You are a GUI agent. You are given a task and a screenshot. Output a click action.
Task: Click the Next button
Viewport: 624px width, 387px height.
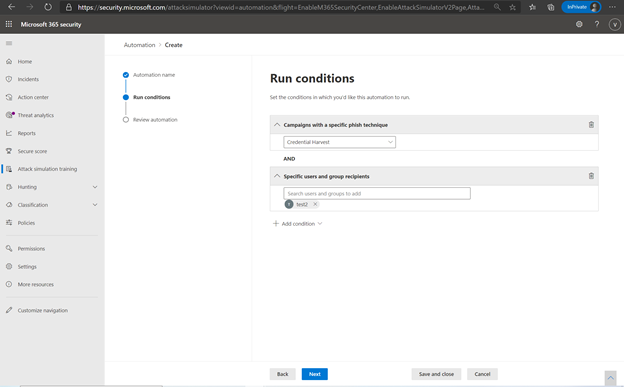(314, 374)
